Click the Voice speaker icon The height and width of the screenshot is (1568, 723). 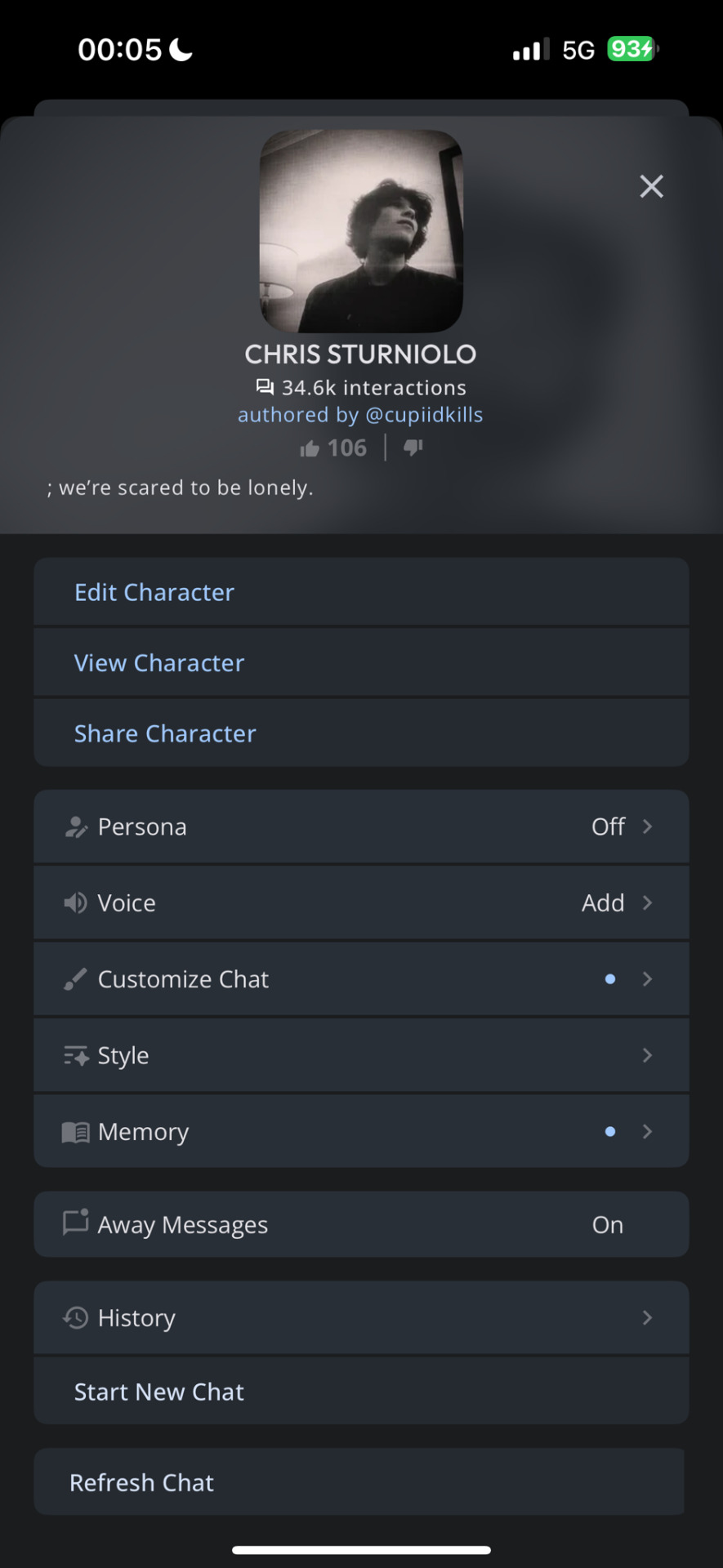(76, 902)
